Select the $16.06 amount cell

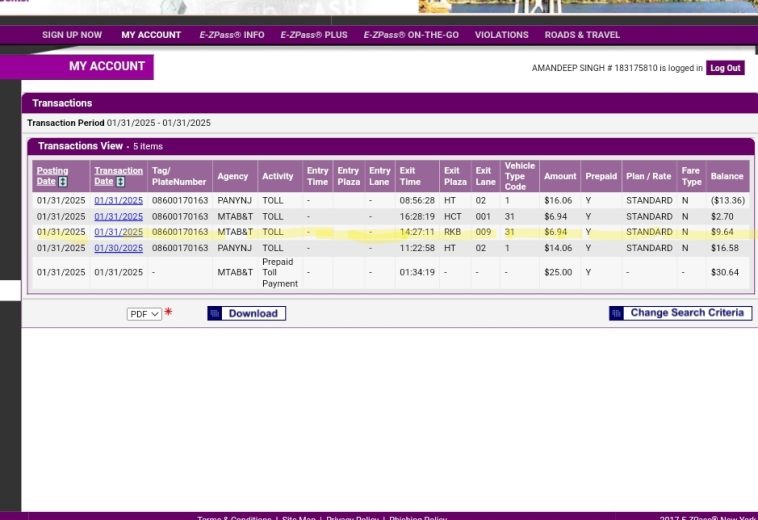pyautogui.click(x=558, y=200)
